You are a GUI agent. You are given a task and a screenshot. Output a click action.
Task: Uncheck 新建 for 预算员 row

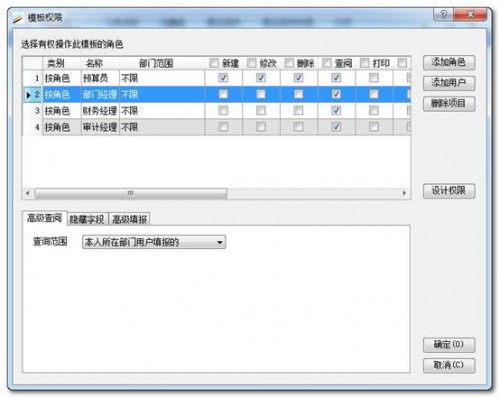pyautogui.click(x=223, y=78)
